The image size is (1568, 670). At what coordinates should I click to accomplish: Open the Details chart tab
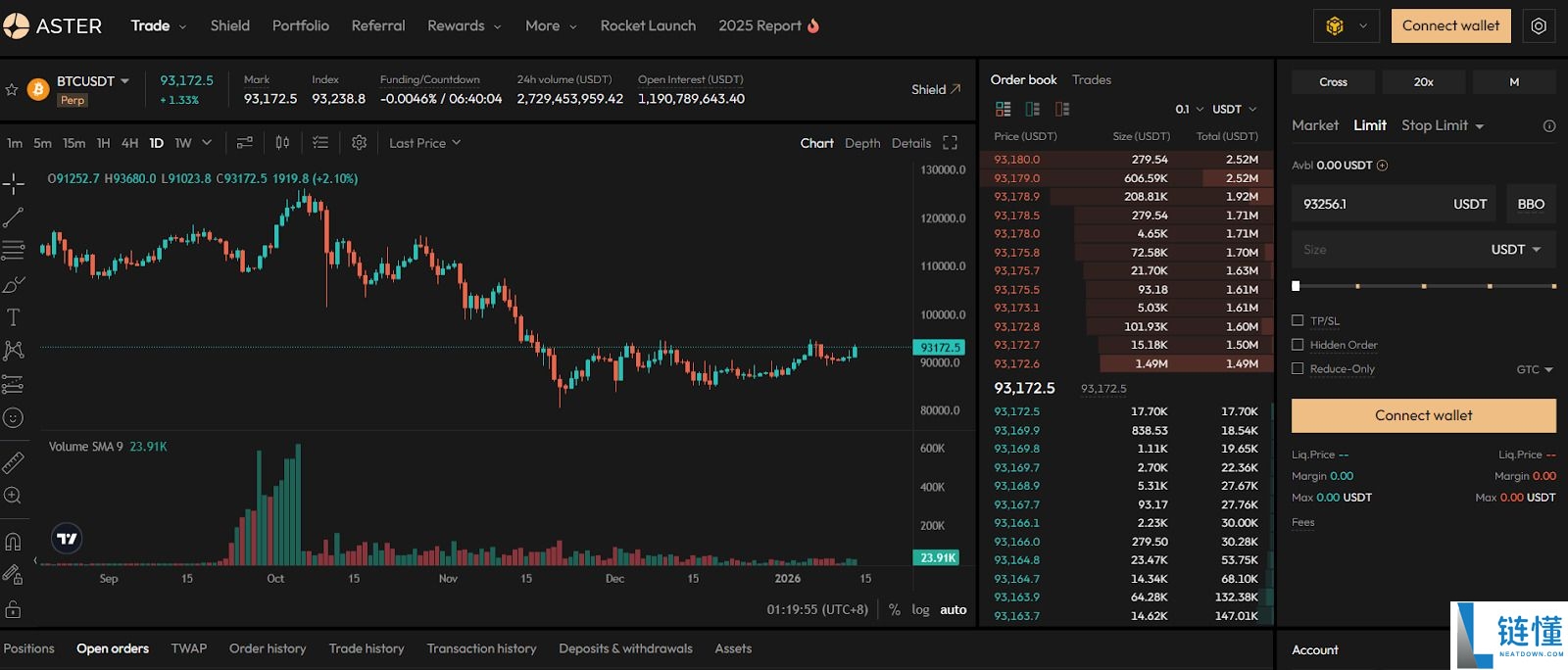[911, 143]
